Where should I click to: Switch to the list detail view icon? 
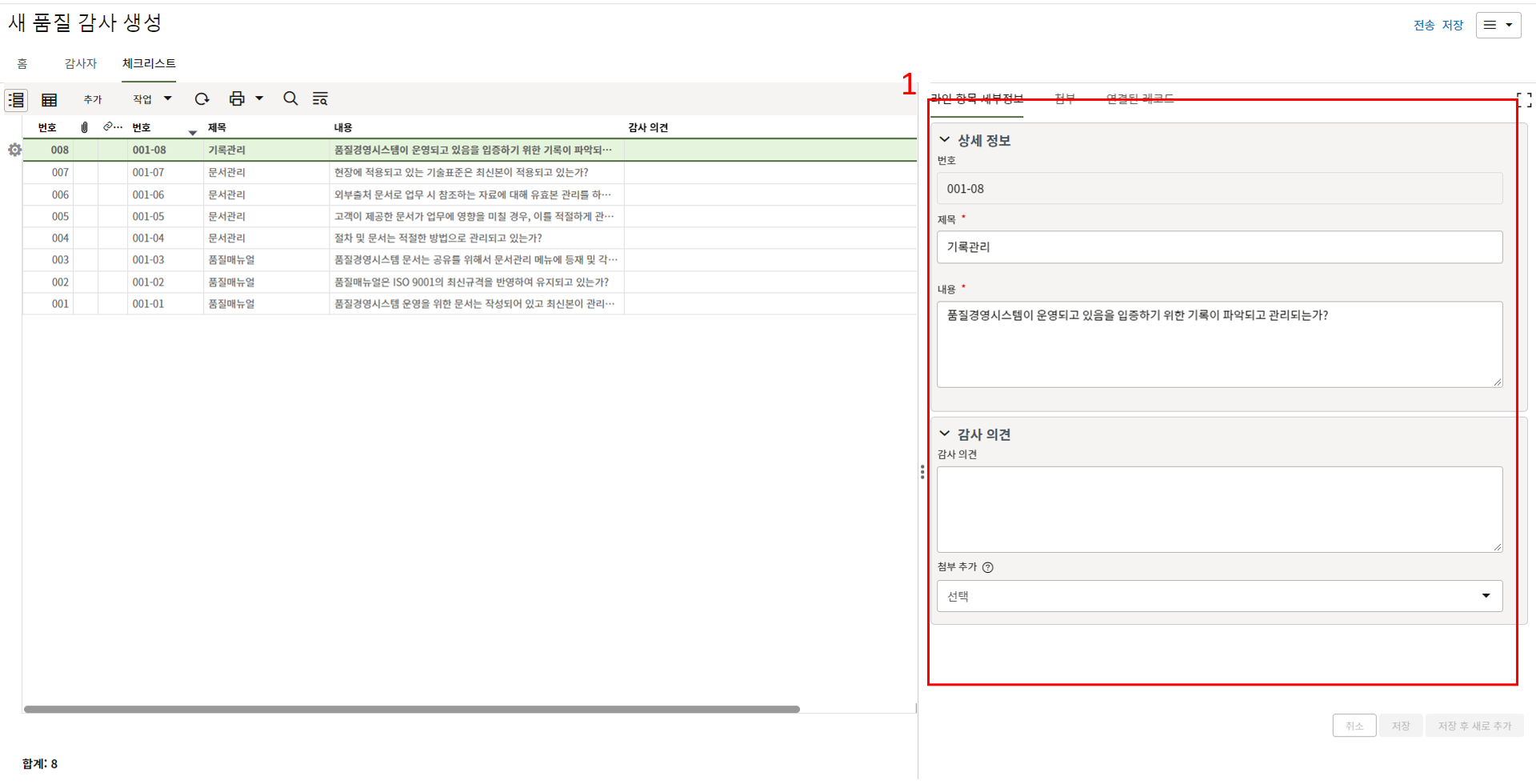(16, 99)
